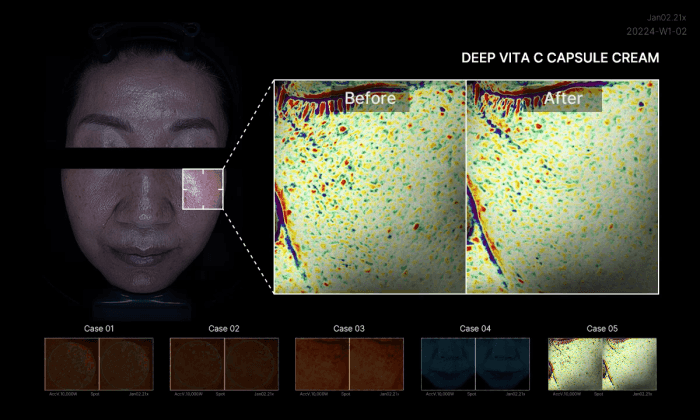Select the Case 05 left color-map thumbnail
Viewport: 700px width, 420px height.
(x=574, y=359)
